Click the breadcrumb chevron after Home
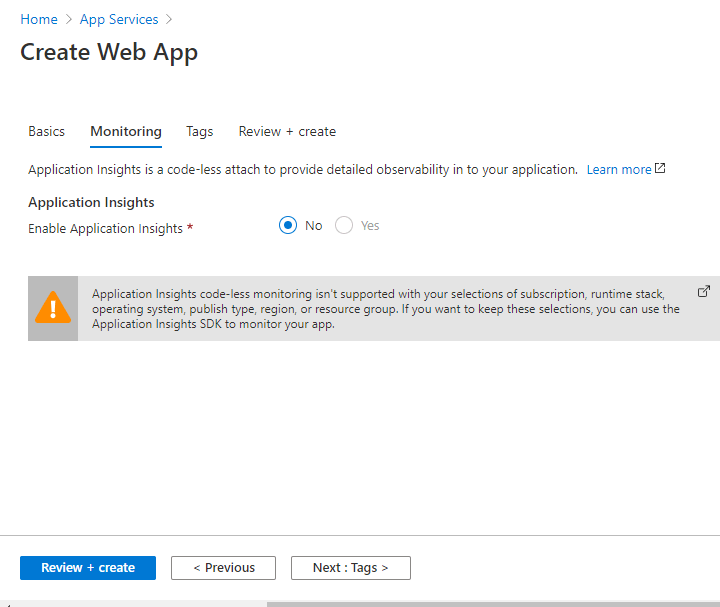Viewport: 720px width, 607px height. click(69, 19)
